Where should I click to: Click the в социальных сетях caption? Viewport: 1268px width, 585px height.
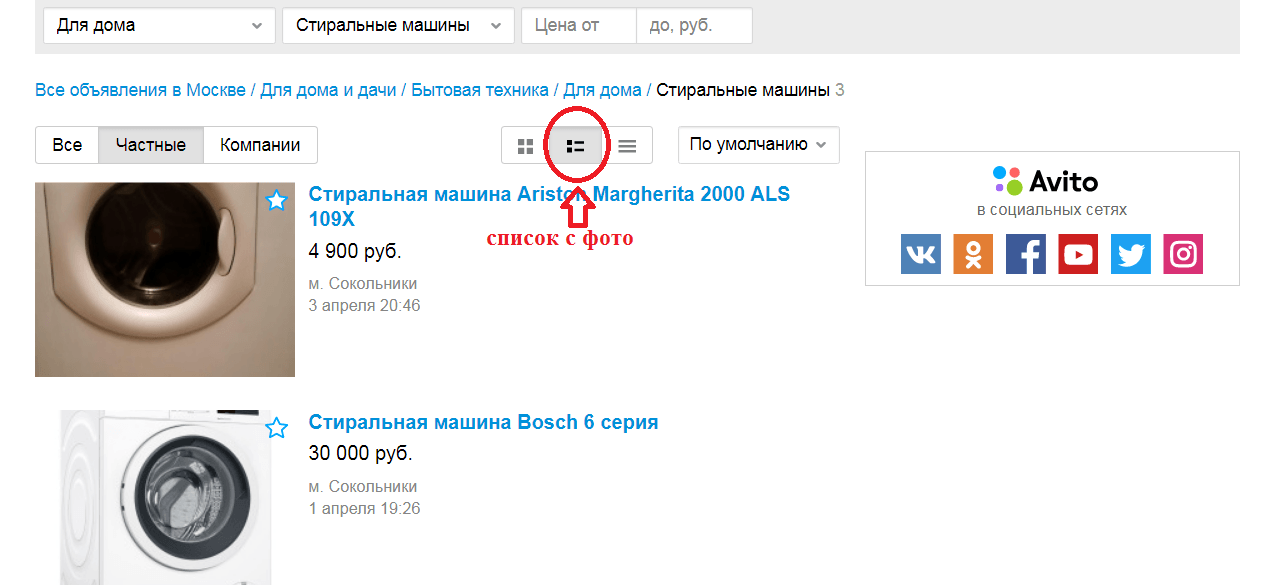tap(1052, 210)
